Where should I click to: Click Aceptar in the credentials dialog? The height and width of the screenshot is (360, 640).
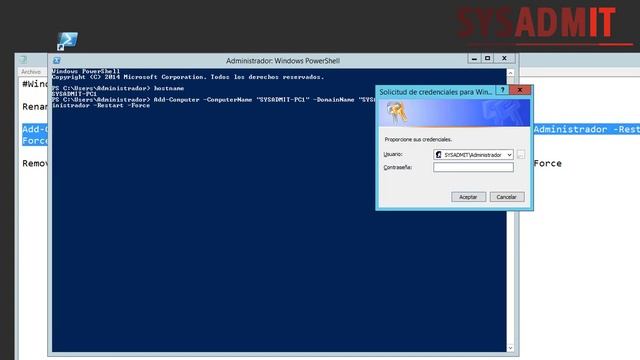pos(468,197)
